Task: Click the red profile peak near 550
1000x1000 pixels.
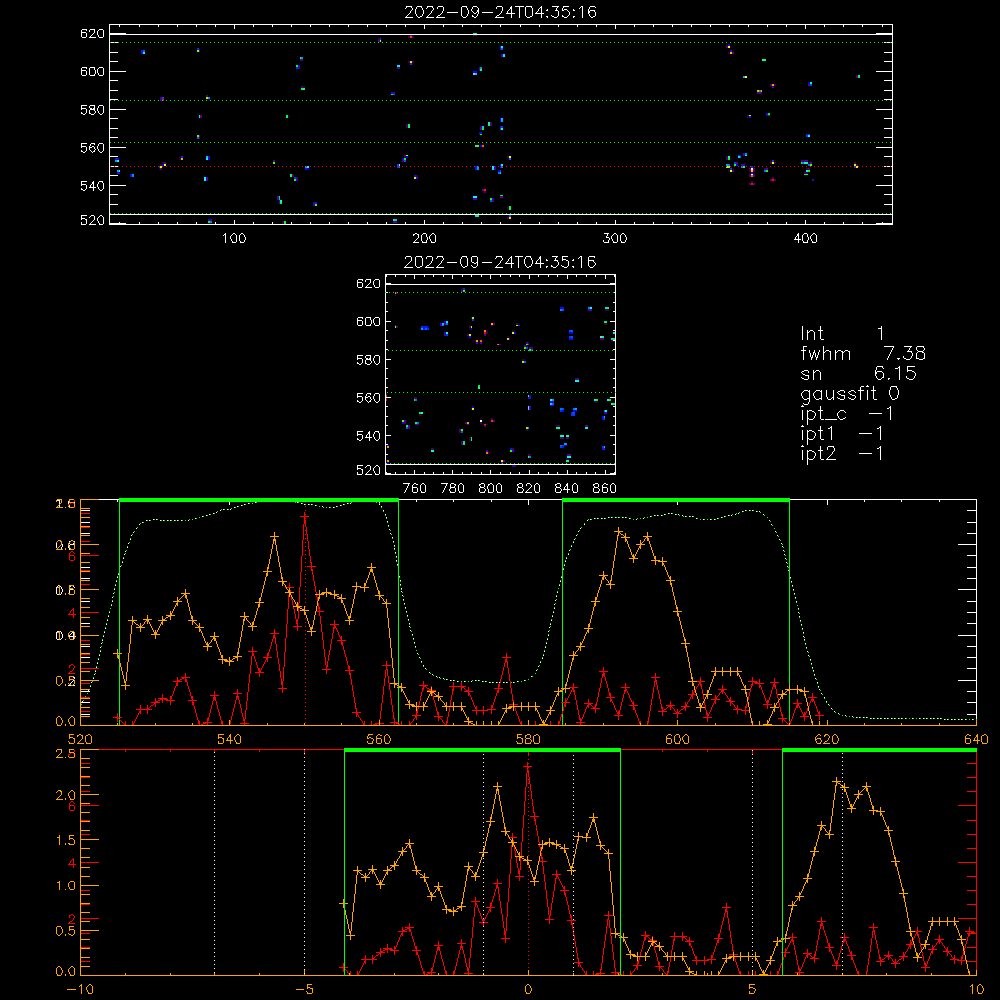Action: 305,517
